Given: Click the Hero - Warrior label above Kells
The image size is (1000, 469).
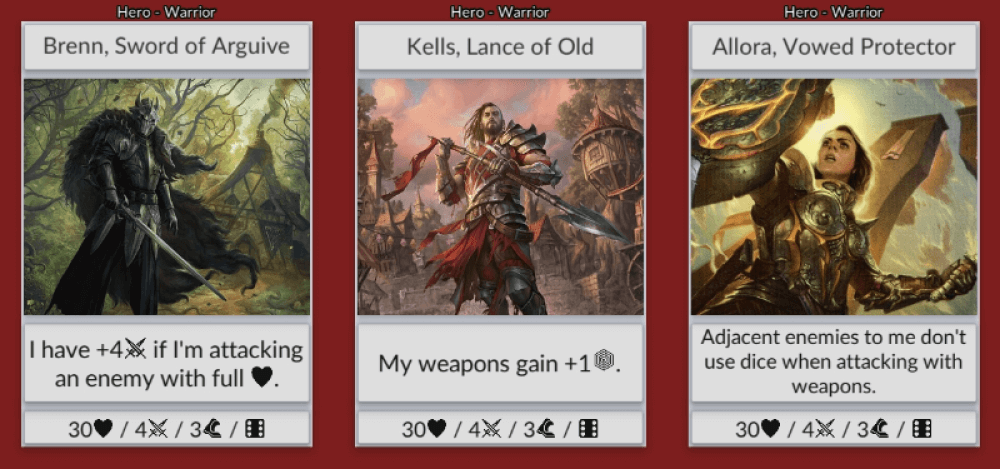Looking at the screenshot, I should [500, 12].
